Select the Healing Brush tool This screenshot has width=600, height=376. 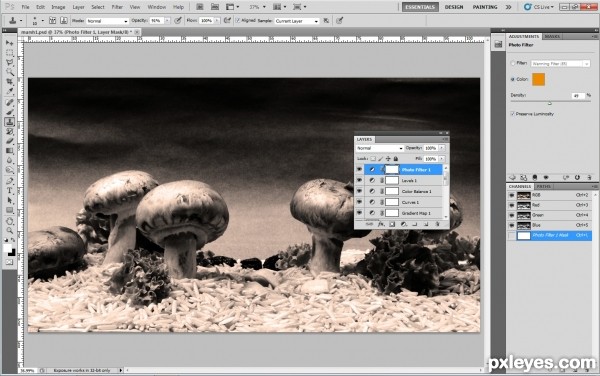(x=10, y=103)
